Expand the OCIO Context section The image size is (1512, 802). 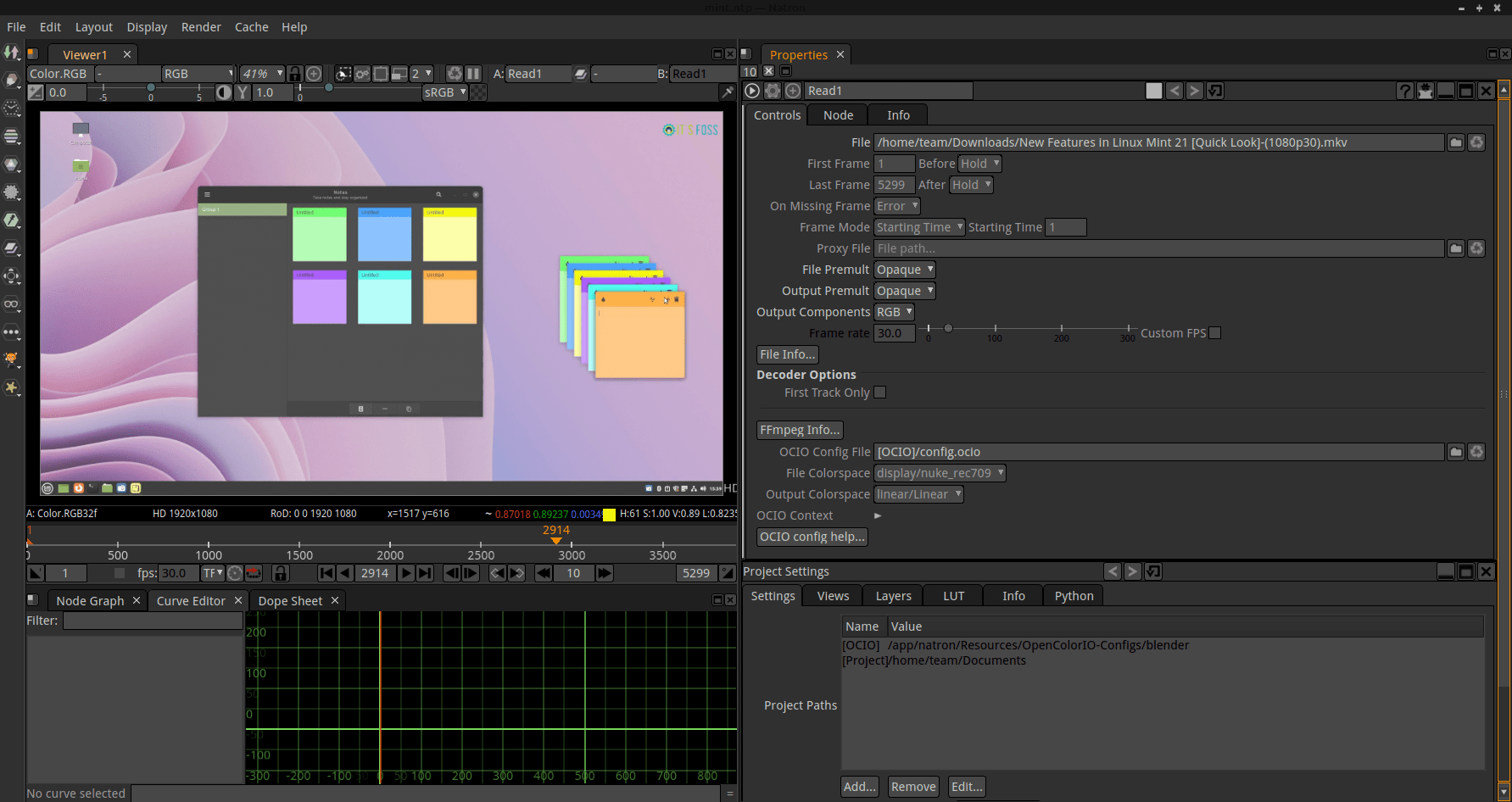click(x=877, y=515)
